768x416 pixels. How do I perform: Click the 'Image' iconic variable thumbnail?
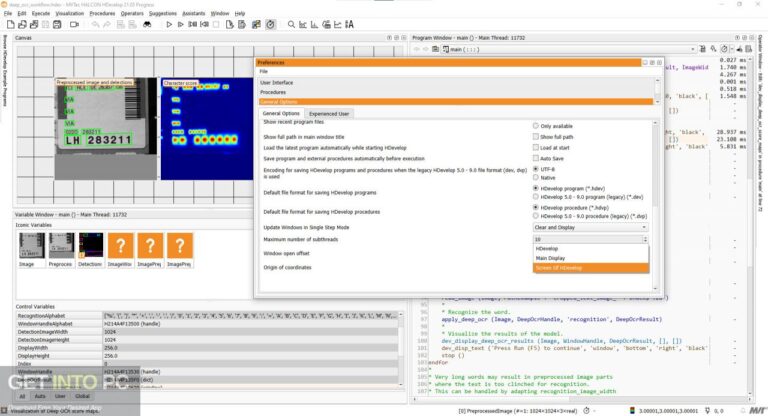click(x=31, y=249)
